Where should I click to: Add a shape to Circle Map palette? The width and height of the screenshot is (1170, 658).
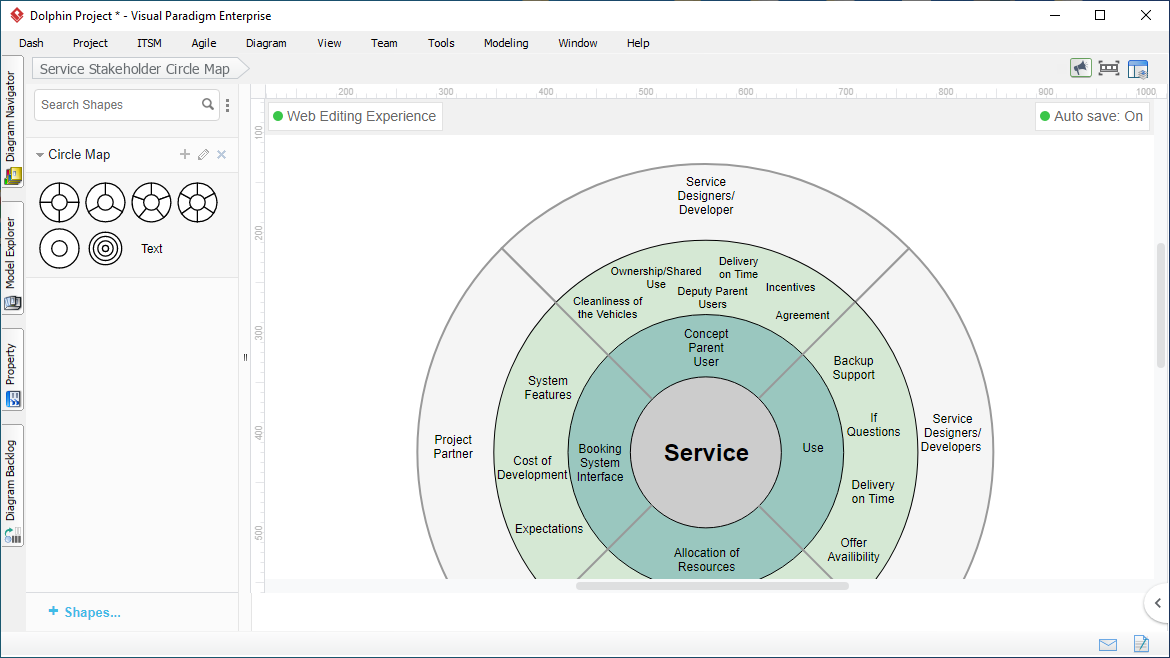click(x=184, y=154)
